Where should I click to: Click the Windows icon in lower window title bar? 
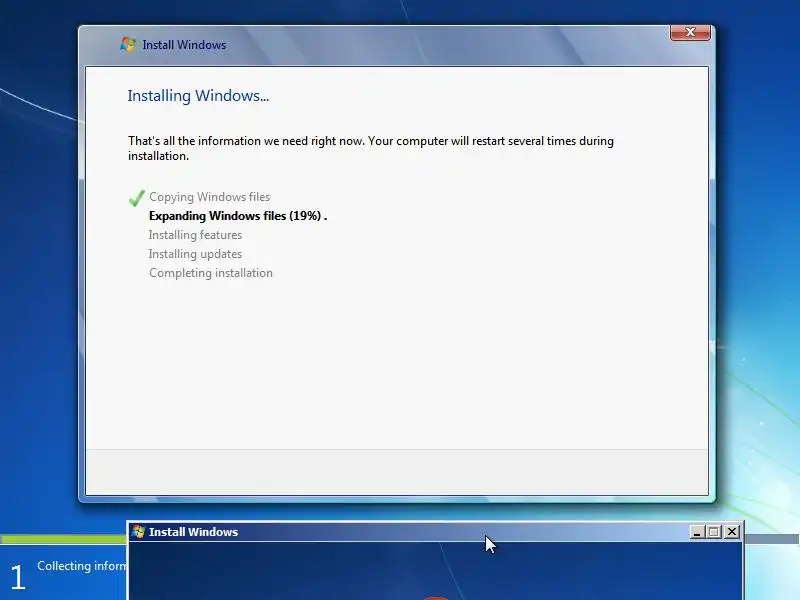(x=138, y=532)
